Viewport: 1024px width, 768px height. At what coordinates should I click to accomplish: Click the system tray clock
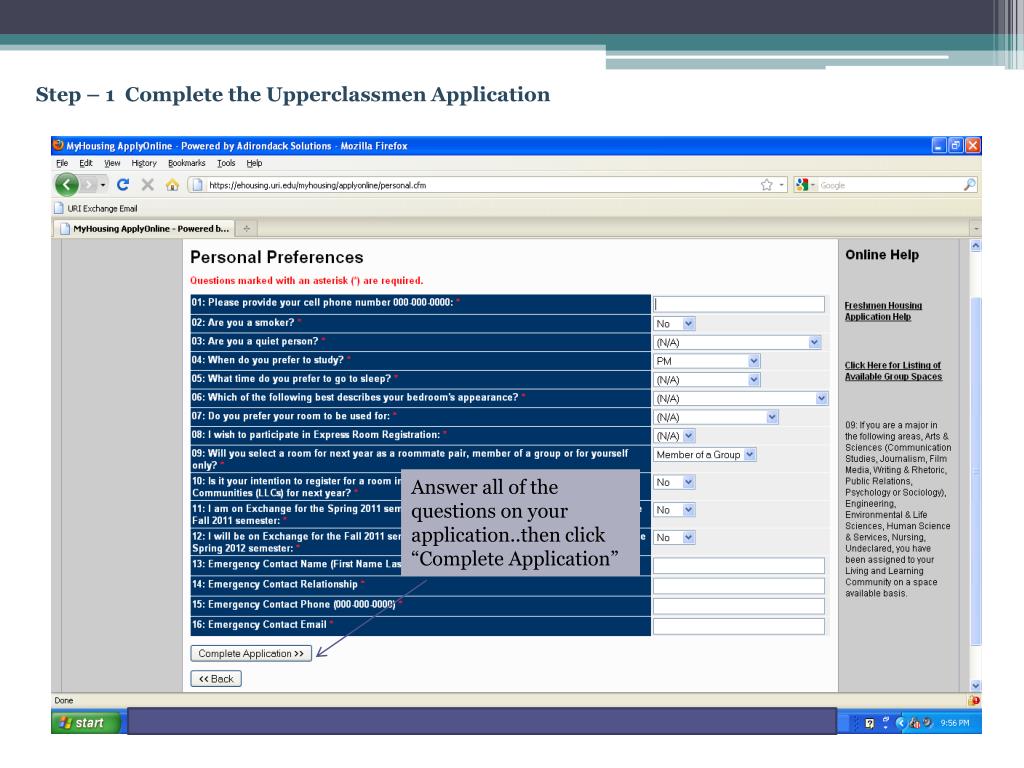(955, 723)
